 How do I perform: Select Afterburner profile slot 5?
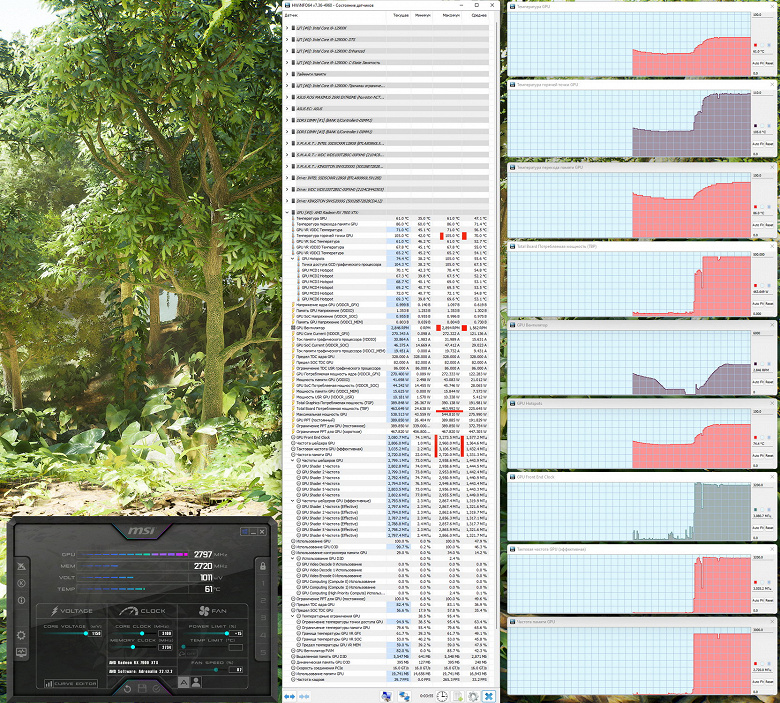pos(263,652)
